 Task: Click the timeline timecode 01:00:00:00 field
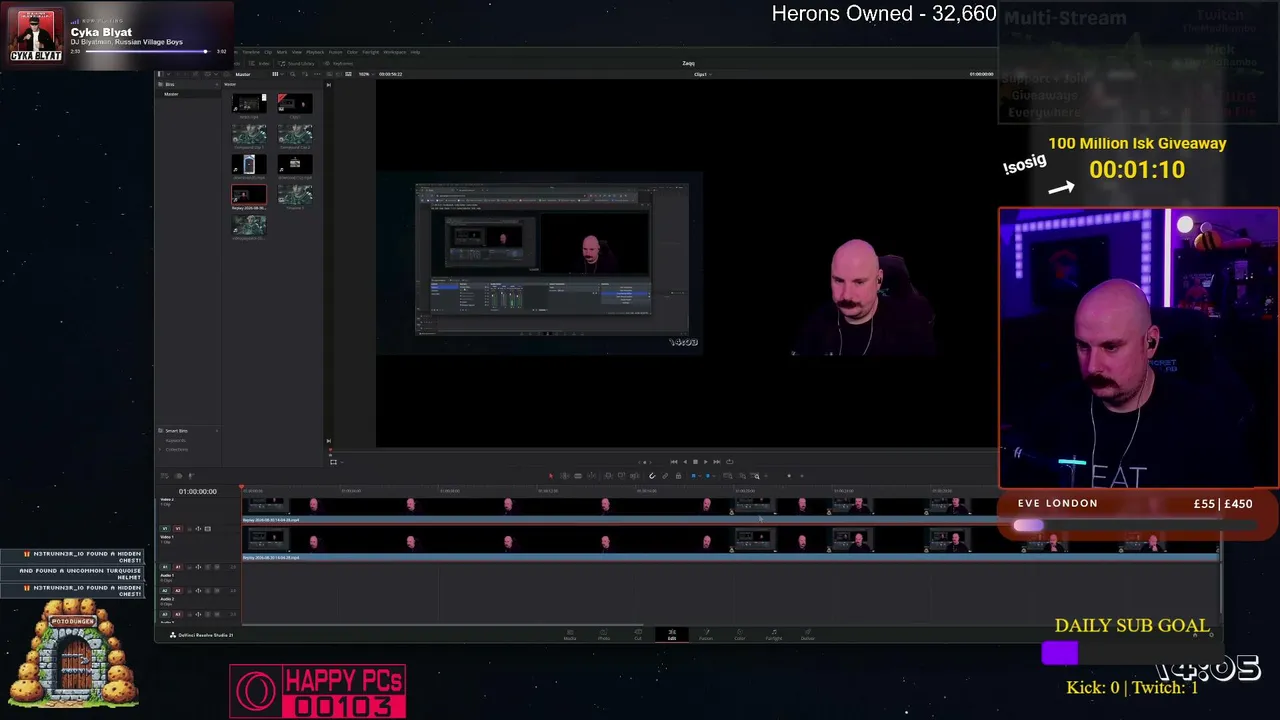pos(198,492)
